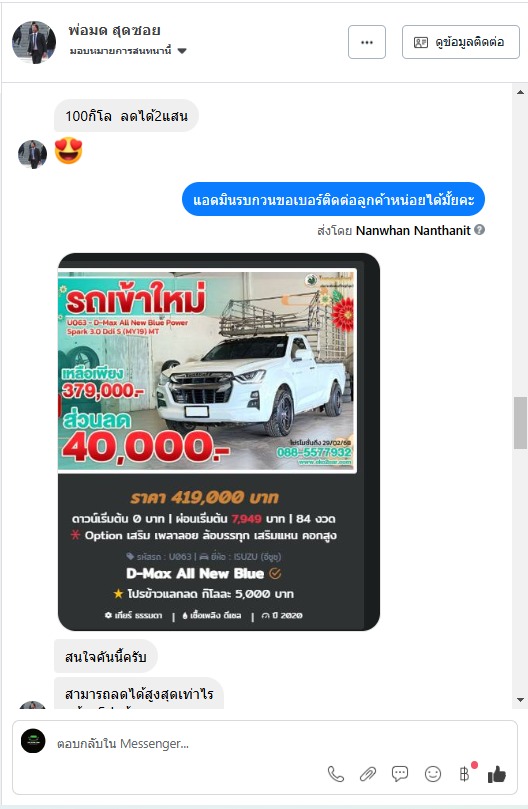Image resolution: width=528 pixels, height=809 pixels.
Task: Click the baht payment request icon
Action: (465, 773)
